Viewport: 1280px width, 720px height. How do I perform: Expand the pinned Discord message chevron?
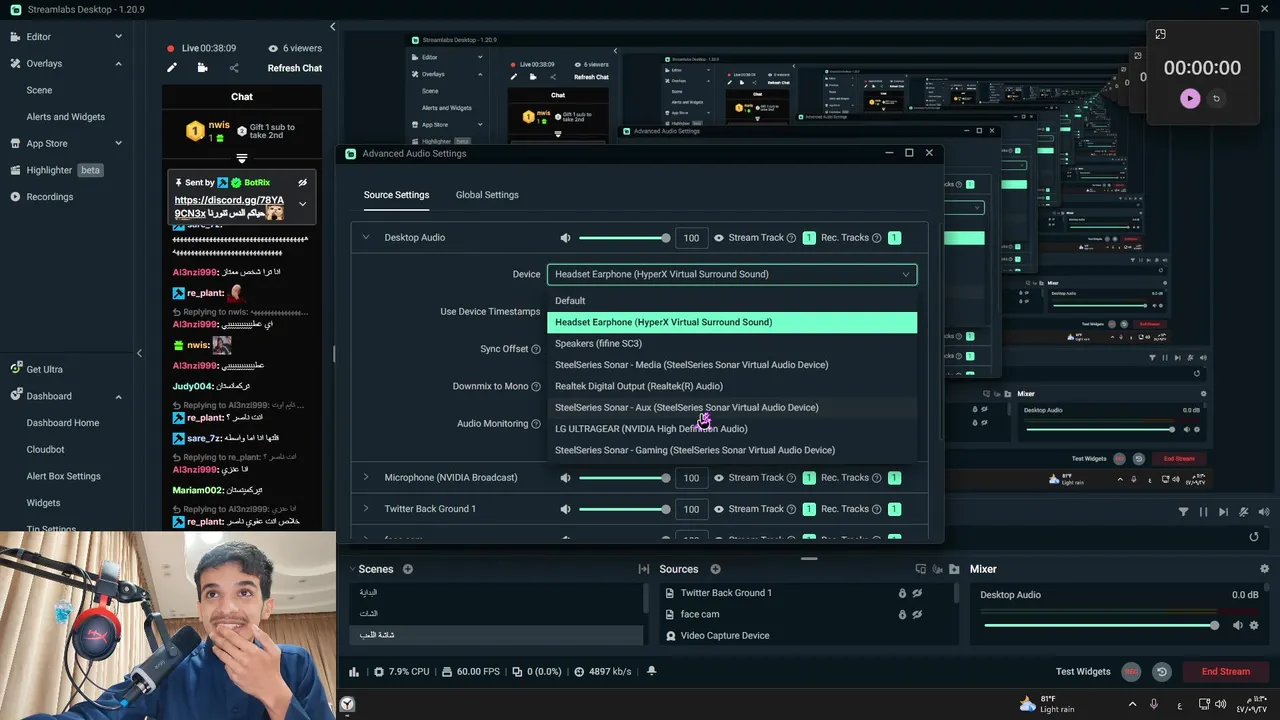pyautogui.click(x=303, y=204)
